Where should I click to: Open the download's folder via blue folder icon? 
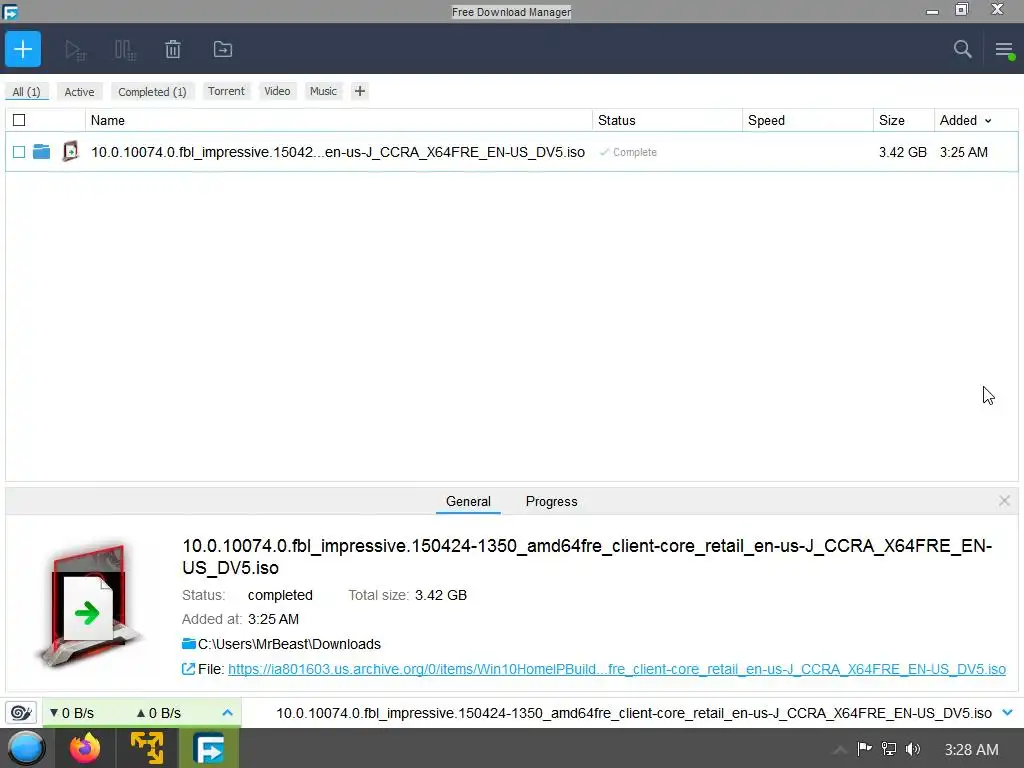[42, 152]
